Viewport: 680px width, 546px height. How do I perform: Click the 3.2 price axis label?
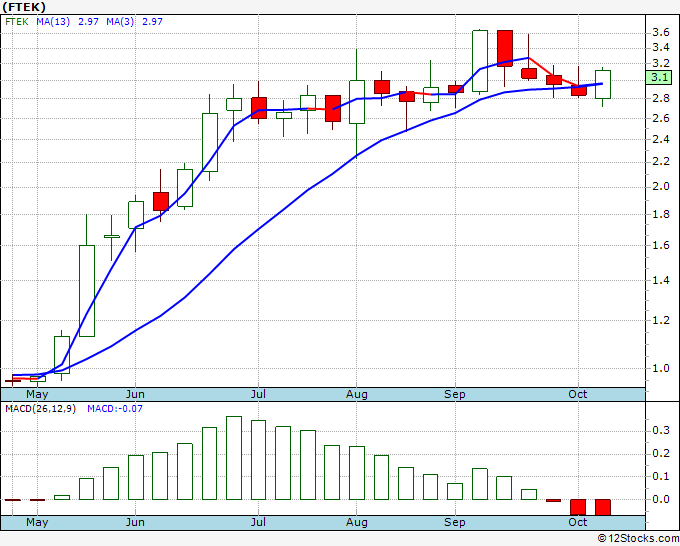(x=660, y=63)
